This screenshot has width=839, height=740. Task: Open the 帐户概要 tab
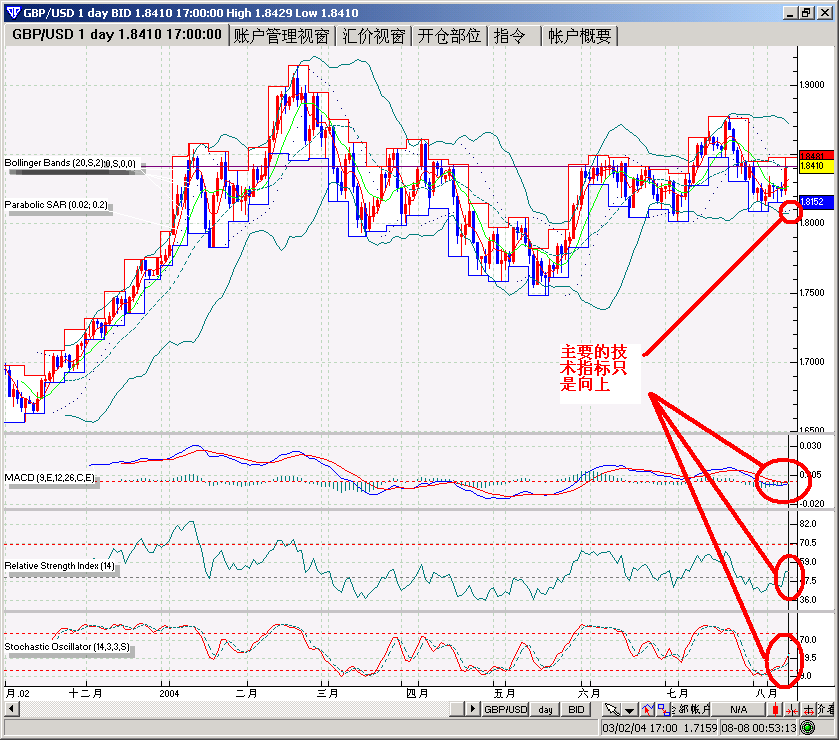578,35
